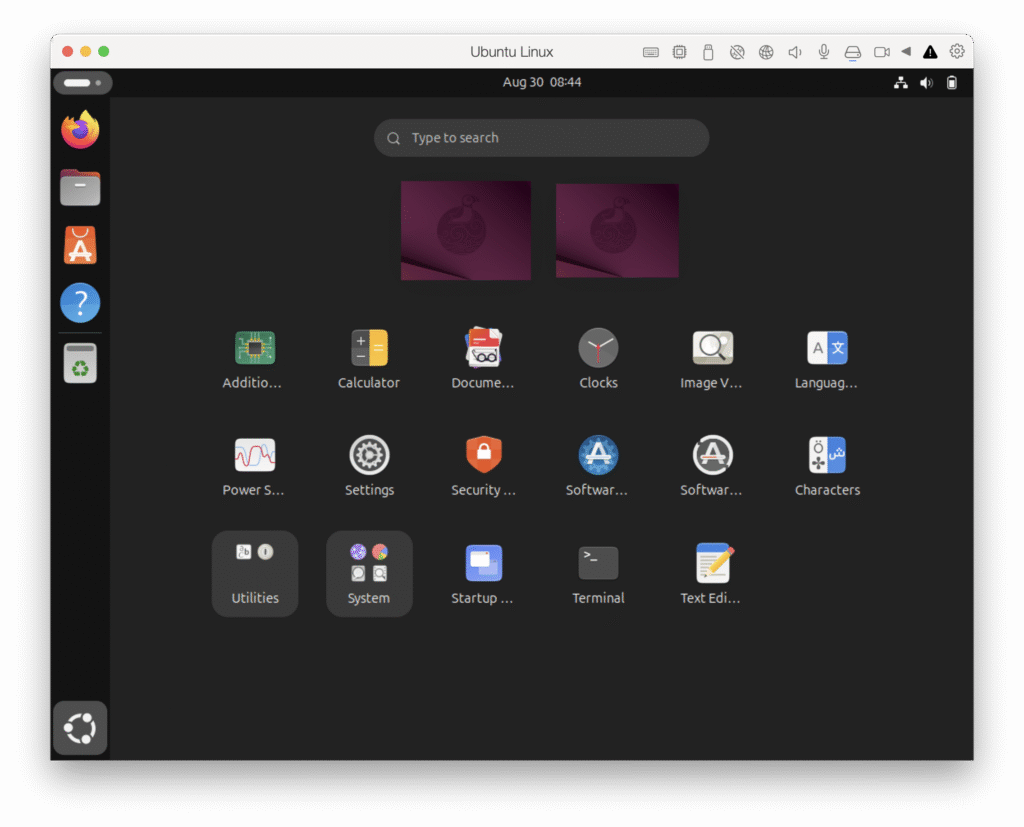Viewport: 1024px width, 827px height.
Task: Click the Type to search field
Action: click(x=541, y=138)
